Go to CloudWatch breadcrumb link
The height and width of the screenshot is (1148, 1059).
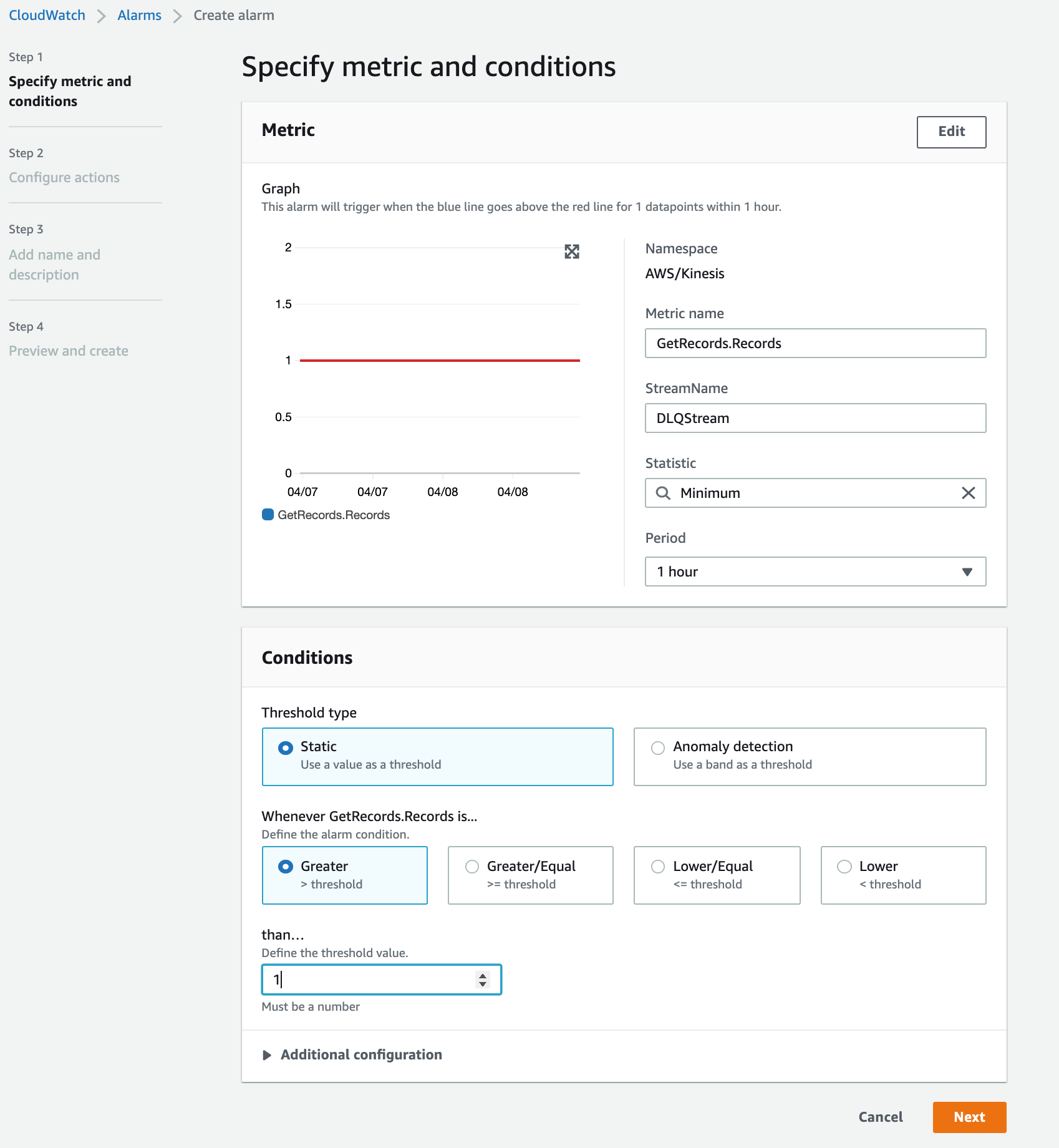pos(47,16)
